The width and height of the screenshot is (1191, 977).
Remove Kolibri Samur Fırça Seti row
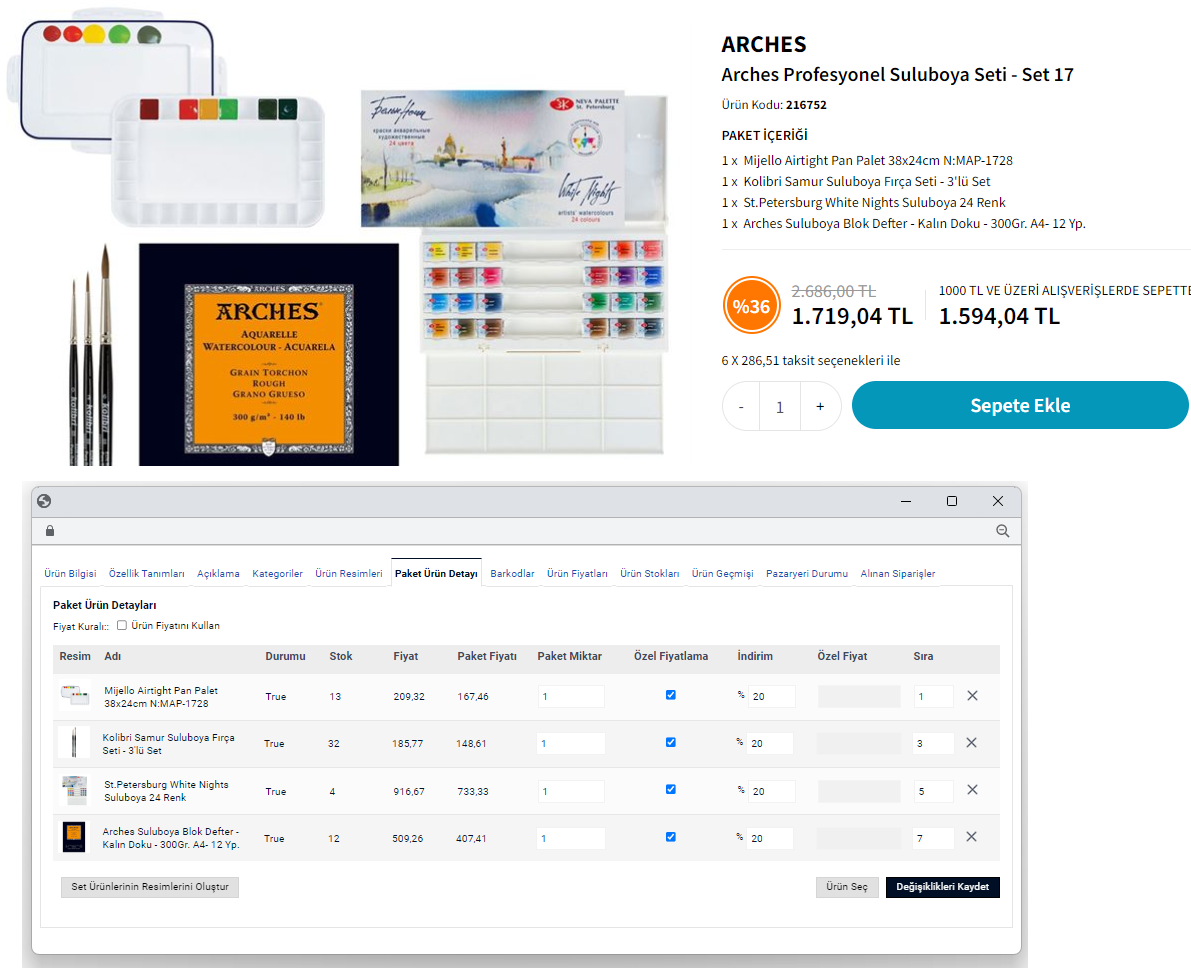[x=971, y=743]
